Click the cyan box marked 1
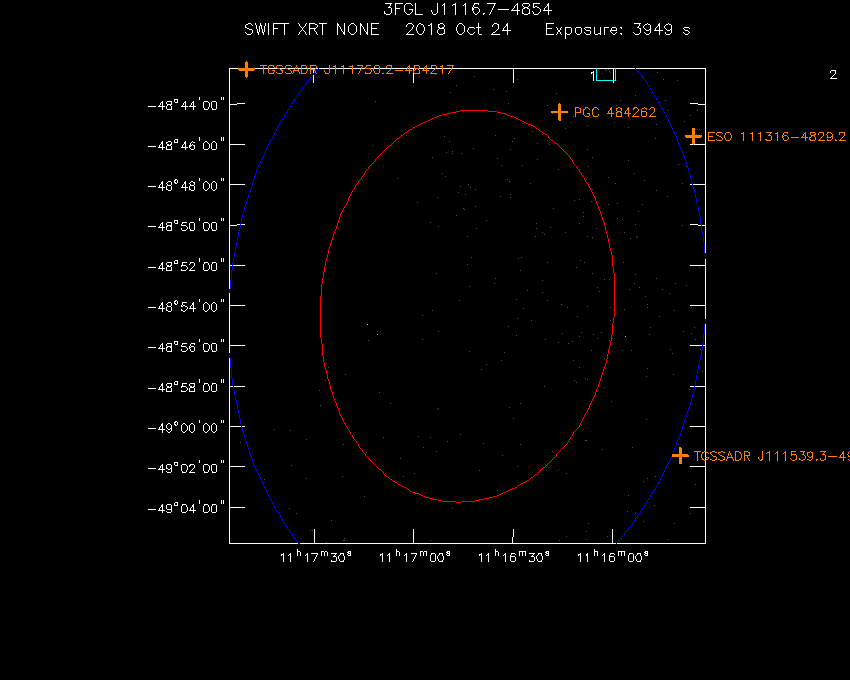 606,75
